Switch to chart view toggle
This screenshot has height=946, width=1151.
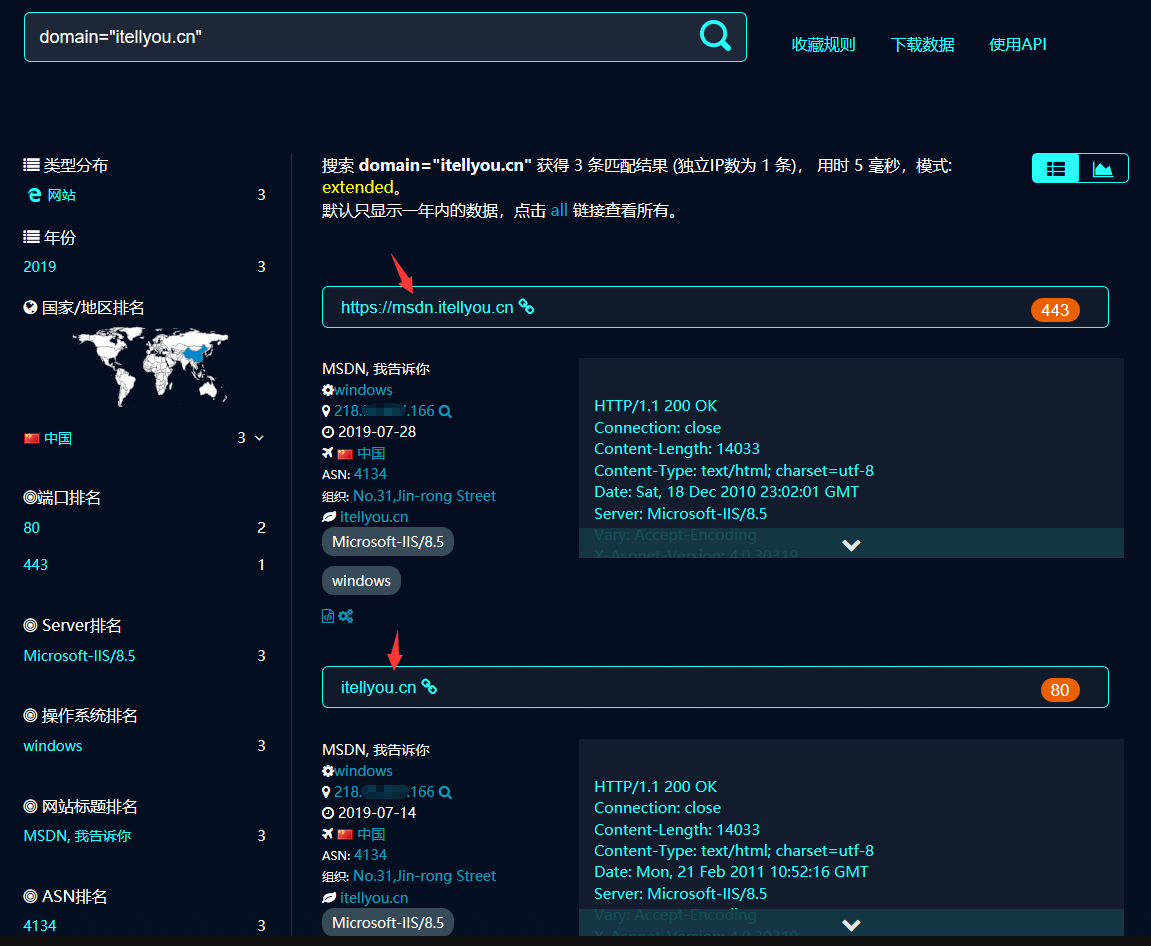click(x=1103, y=168)
